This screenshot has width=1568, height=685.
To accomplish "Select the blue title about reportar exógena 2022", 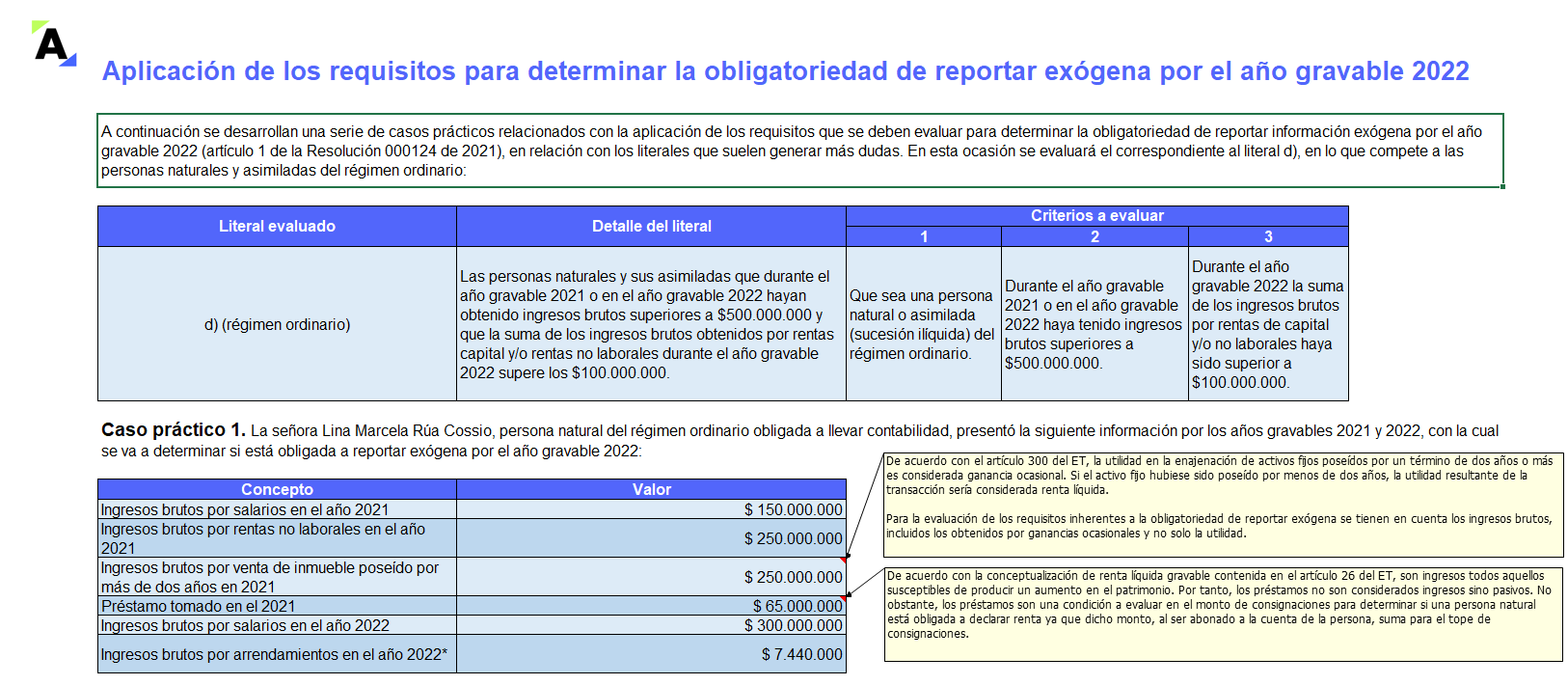I will pos(786,71).
